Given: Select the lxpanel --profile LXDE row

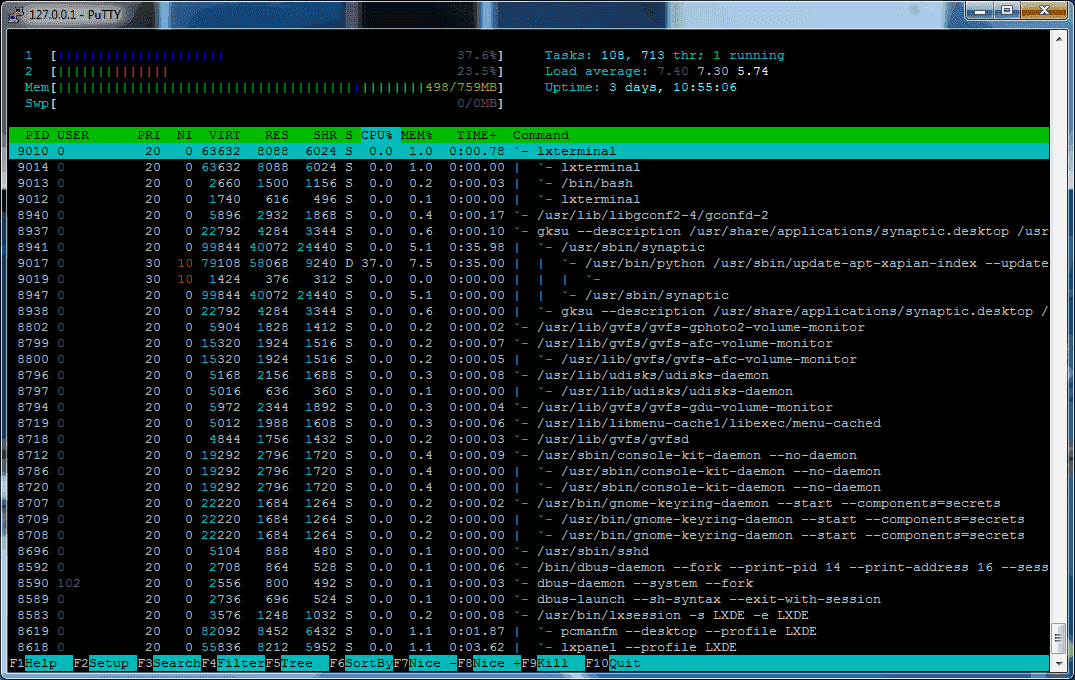Looking at the screenshot, I should (529, 647).
